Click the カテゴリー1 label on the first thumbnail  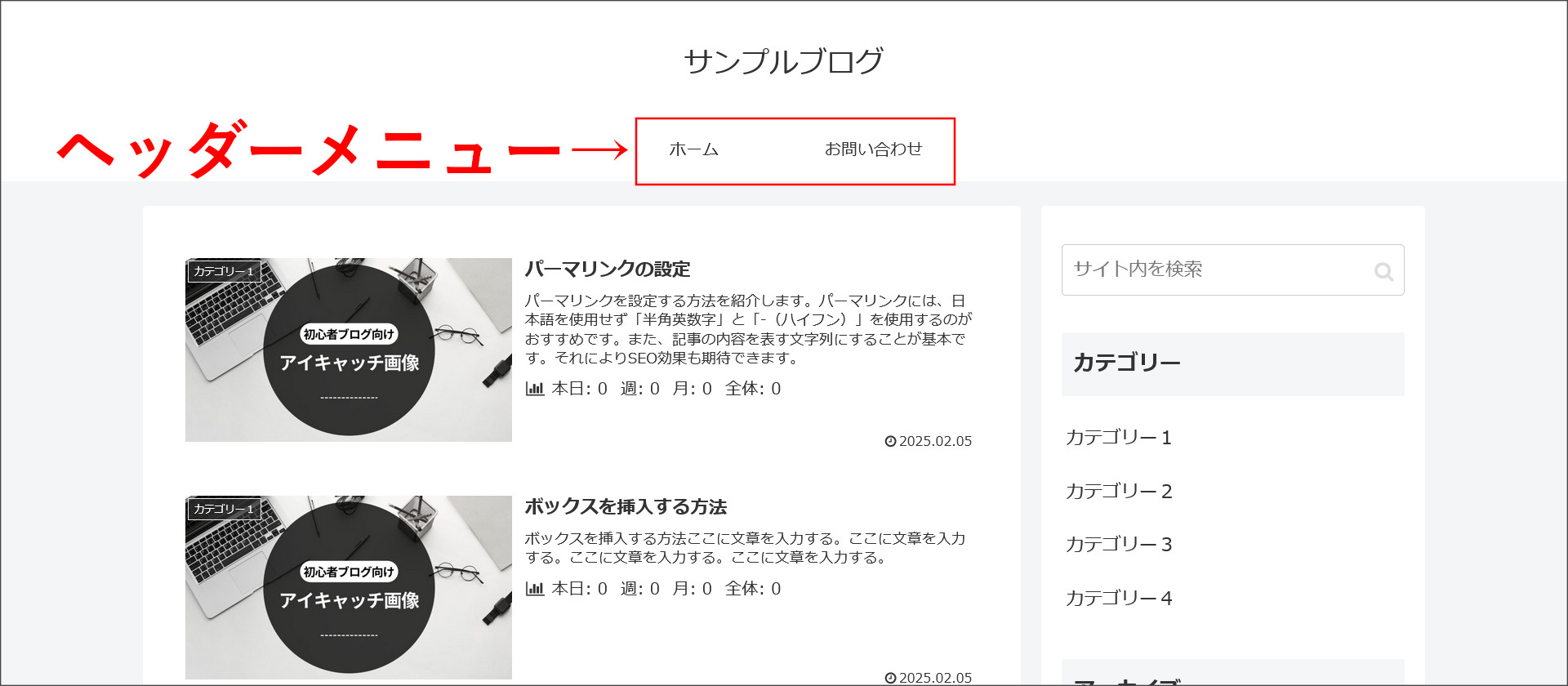[x=224, y=271]
